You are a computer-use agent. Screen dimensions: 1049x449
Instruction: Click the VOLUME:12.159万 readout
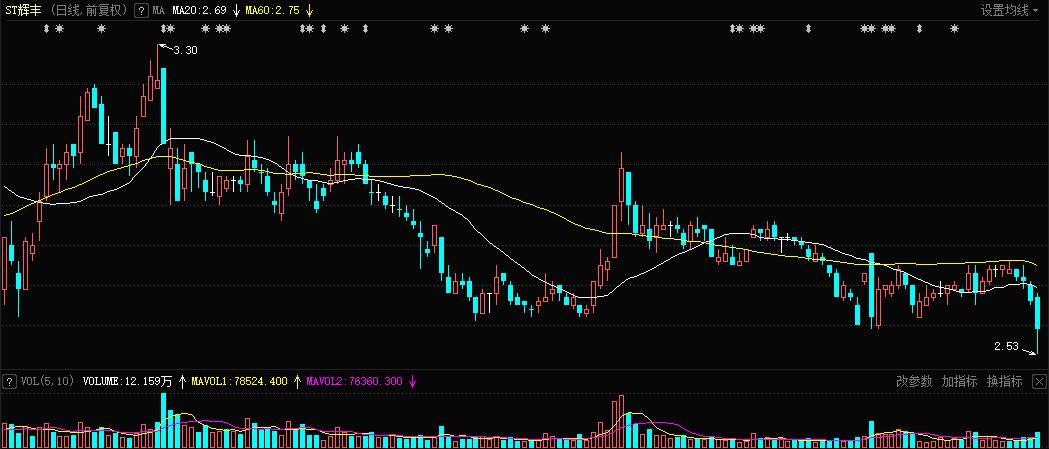click(x=128, y=381)
